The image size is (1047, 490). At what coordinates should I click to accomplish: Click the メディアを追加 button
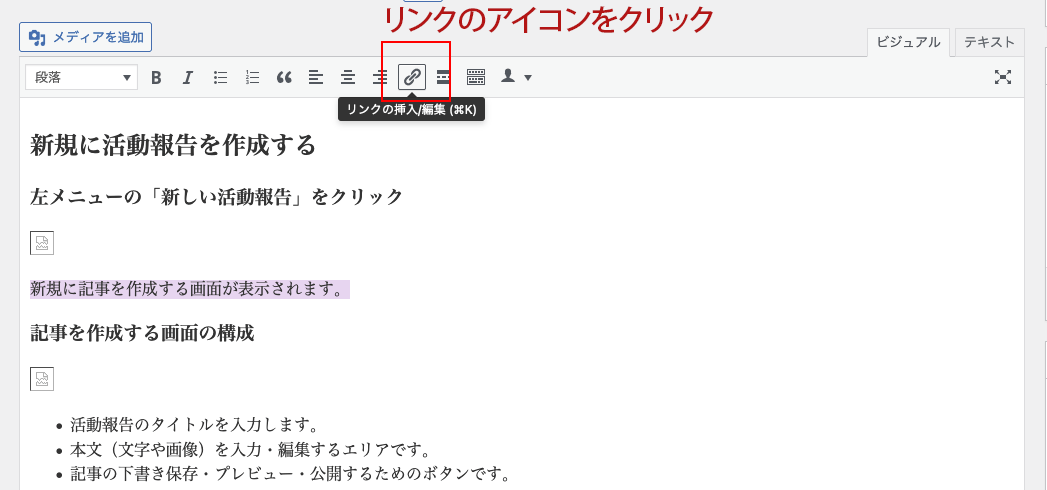click(86, 38)
